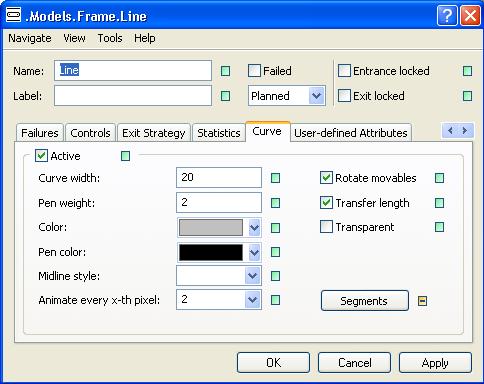484x384 pixels.
Task: Click the black Pen color swatch
Action: [211, 252]
